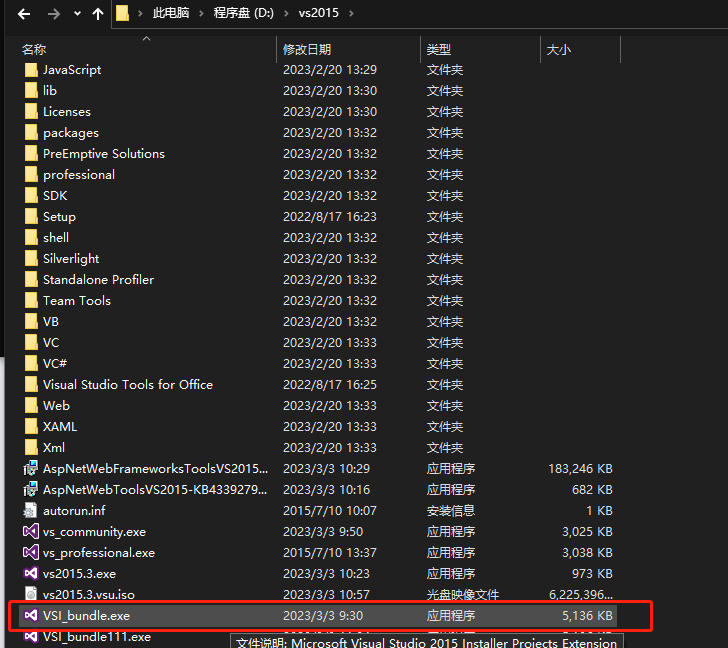
Task: Select the JavaScript folder icon
Action: pyautogui.click(x=31, y=70)
